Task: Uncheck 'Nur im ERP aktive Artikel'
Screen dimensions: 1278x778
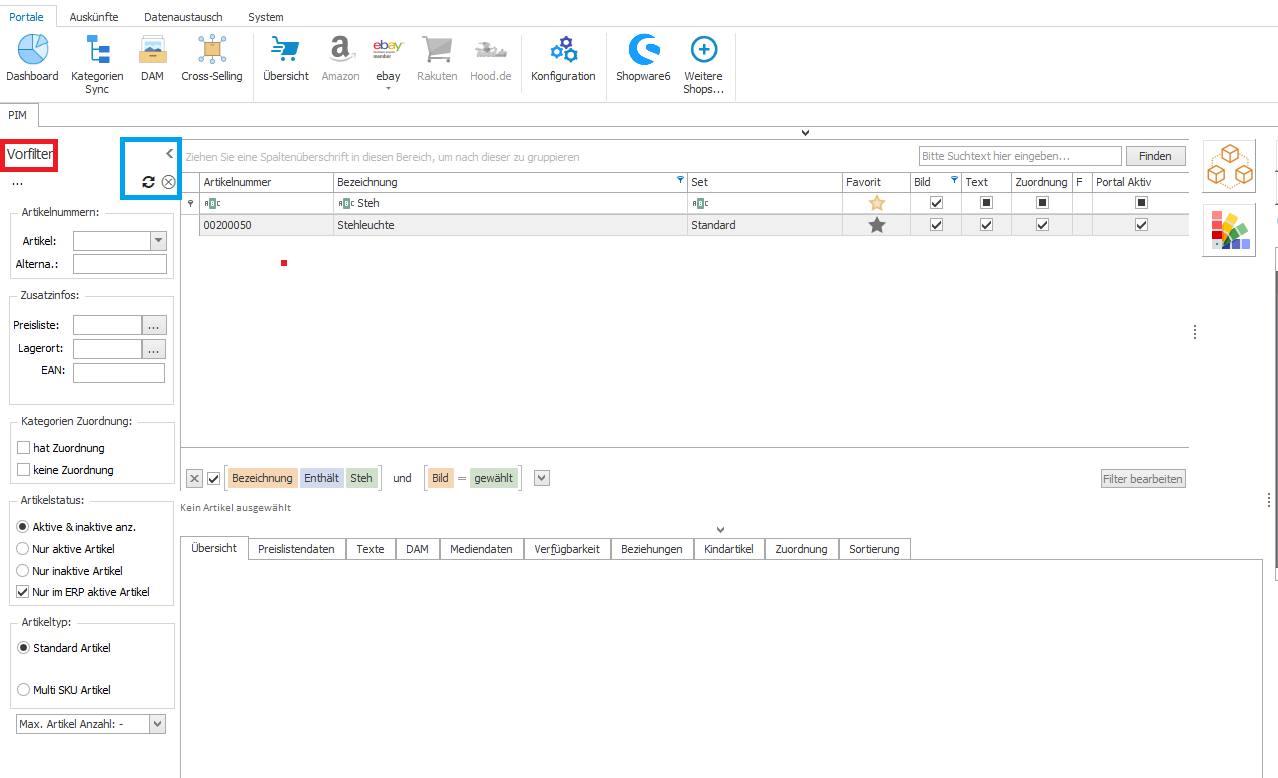Action: [x=23, y=592]
